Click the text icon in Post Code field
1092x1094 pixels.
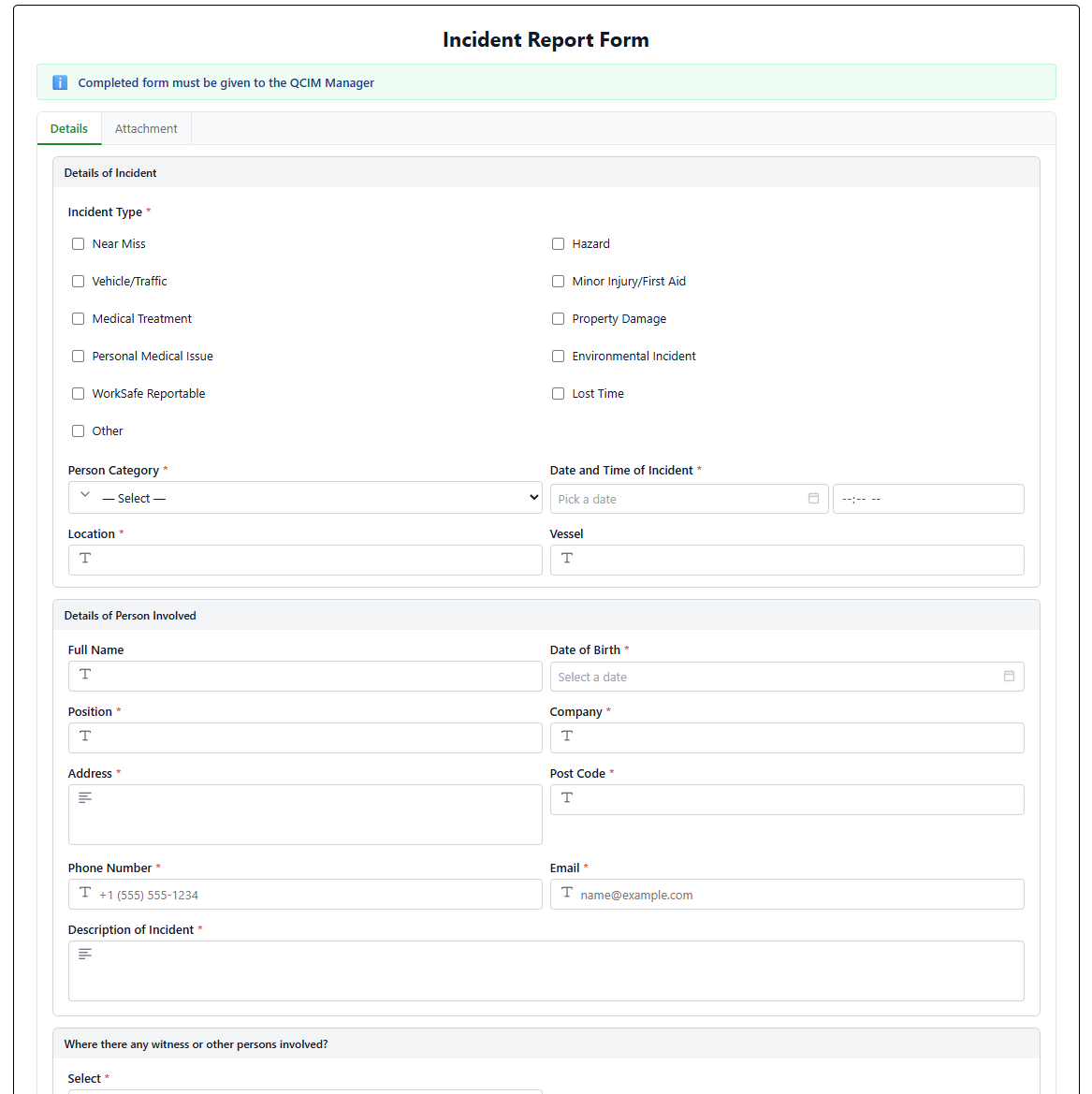[x=567, y=797]
